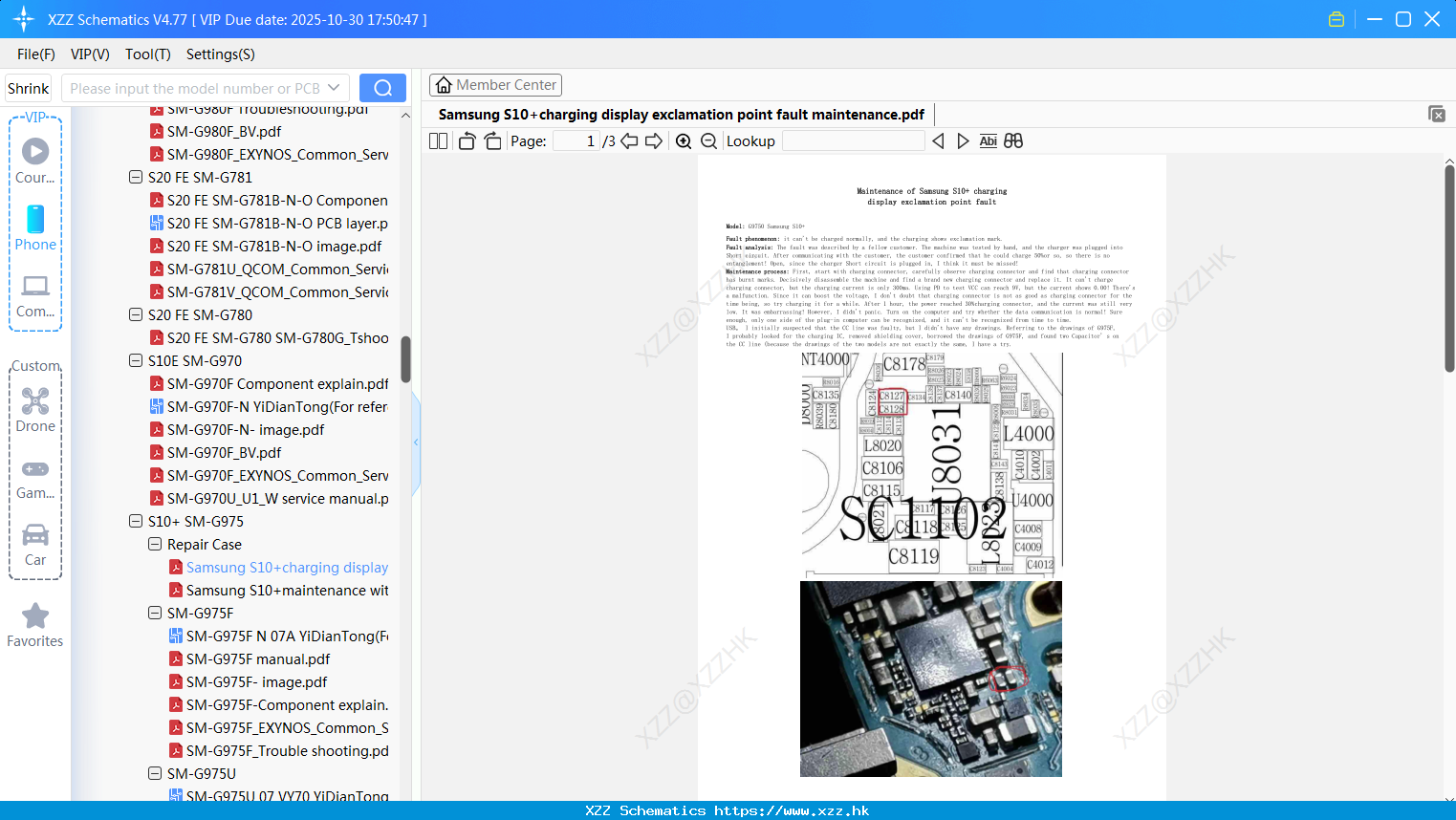Toggle the two-page view icon
The height and width of the screenshot is (820, 1456).
pos(438,140)
